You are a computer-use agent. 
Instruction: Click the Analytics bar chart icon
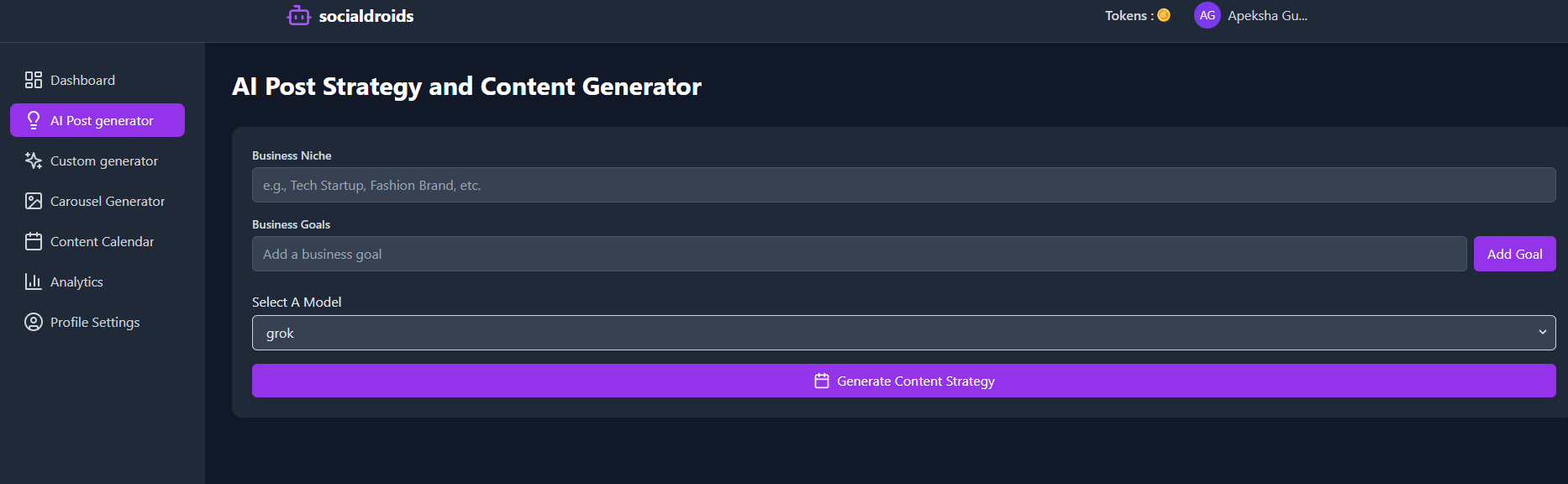point(34,281)
